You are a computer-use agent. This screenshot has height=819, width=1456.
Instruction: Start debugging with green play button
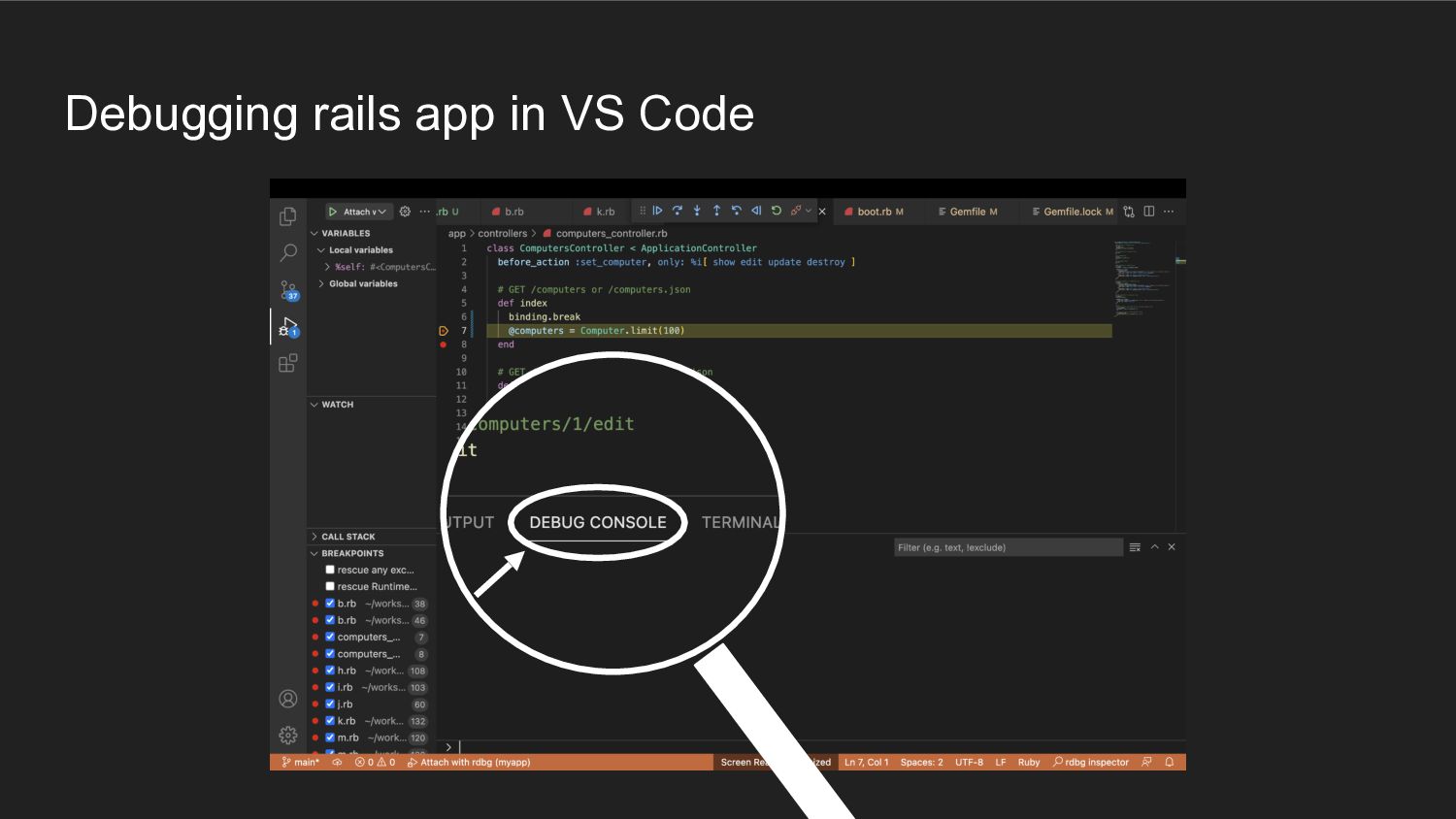[332, 212]
